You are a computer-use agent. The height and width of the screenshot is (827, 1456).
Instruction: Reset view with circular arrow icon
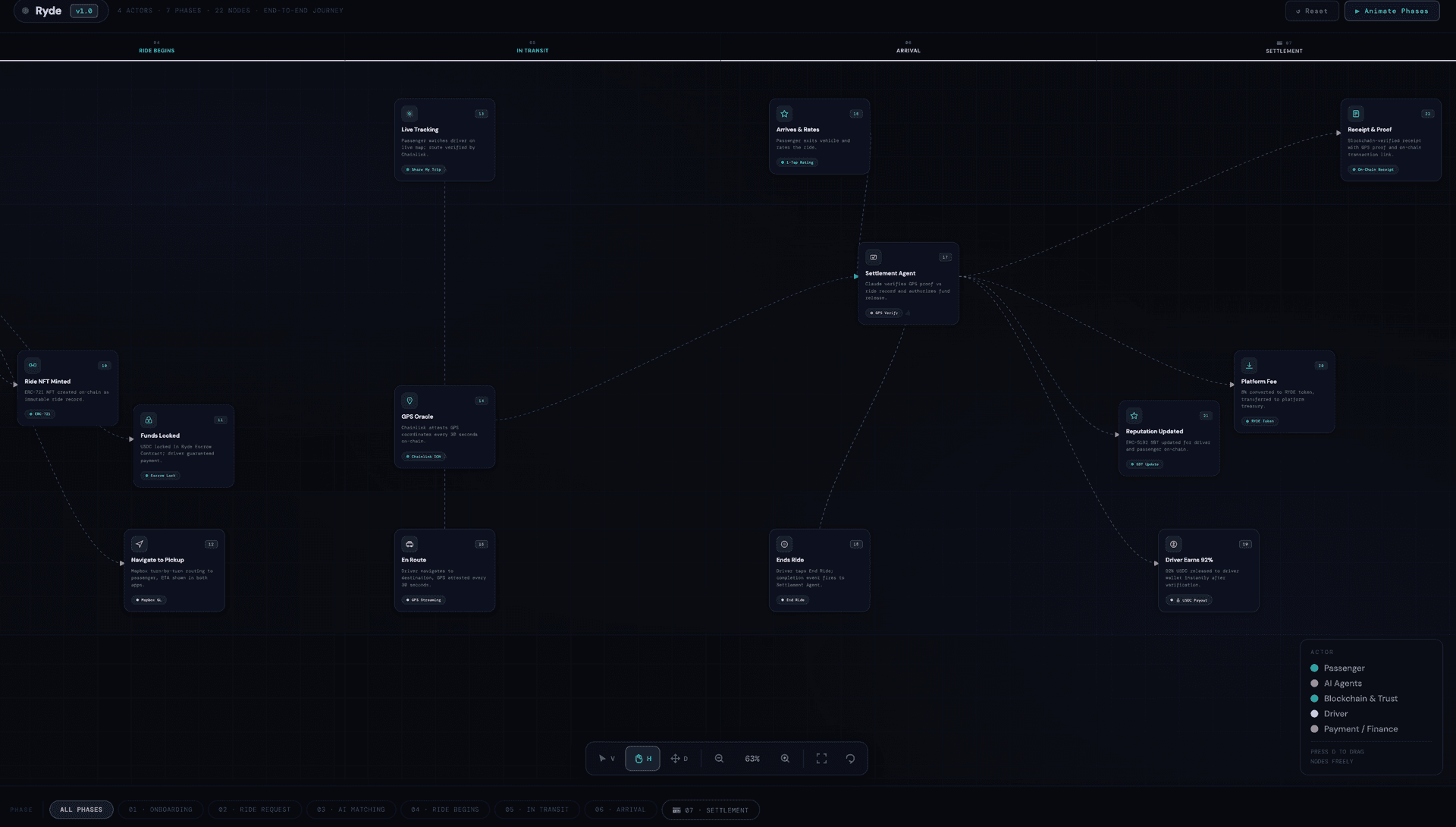click(850, 759)
